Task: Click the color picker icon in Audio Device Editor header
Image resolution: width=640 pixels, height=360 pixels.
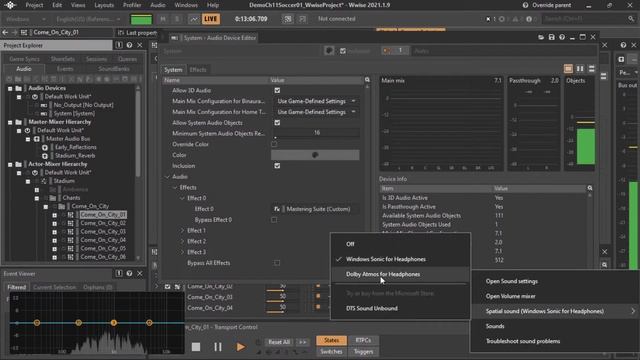Action: (x=329, y=51)
